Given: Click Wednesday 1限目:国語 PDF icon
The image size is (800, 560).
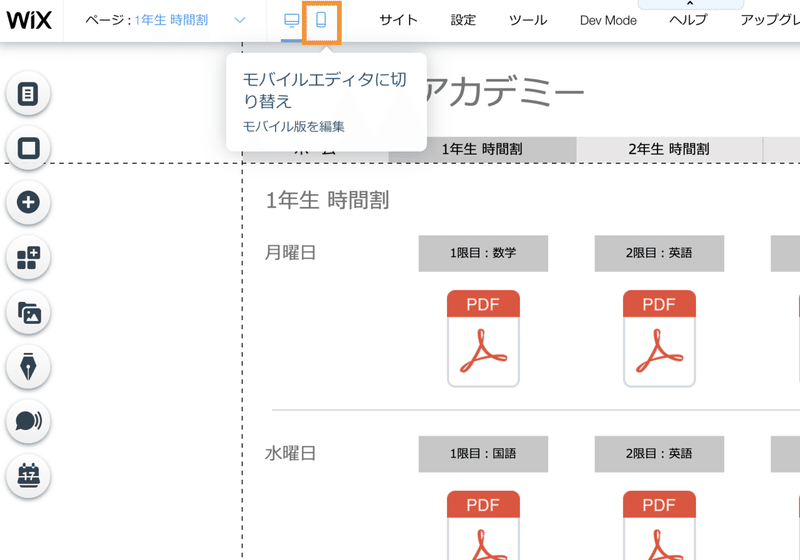Looking at the screenshot, I should (x=483, y=525).
